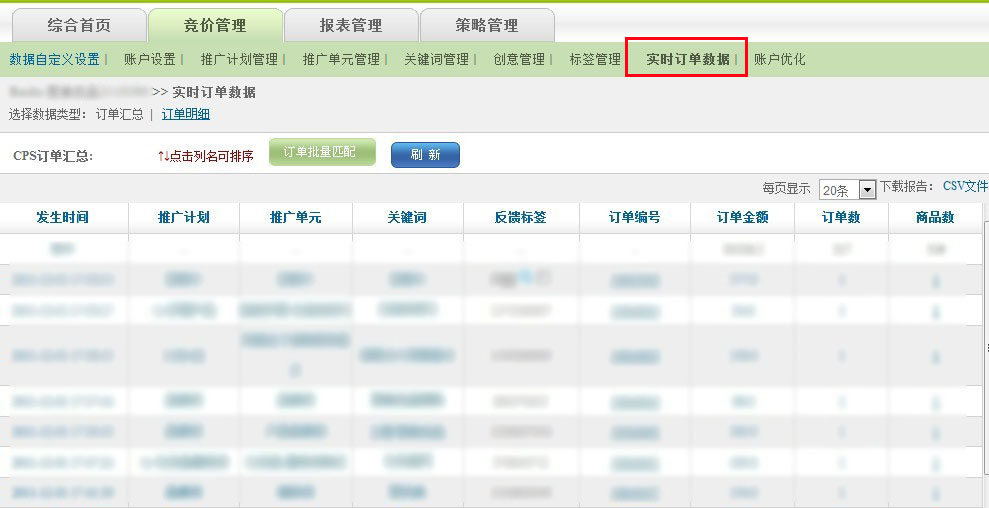Sort by the 关键词 column header
Viewport: 989px width, 508px height.
[407, 217]
